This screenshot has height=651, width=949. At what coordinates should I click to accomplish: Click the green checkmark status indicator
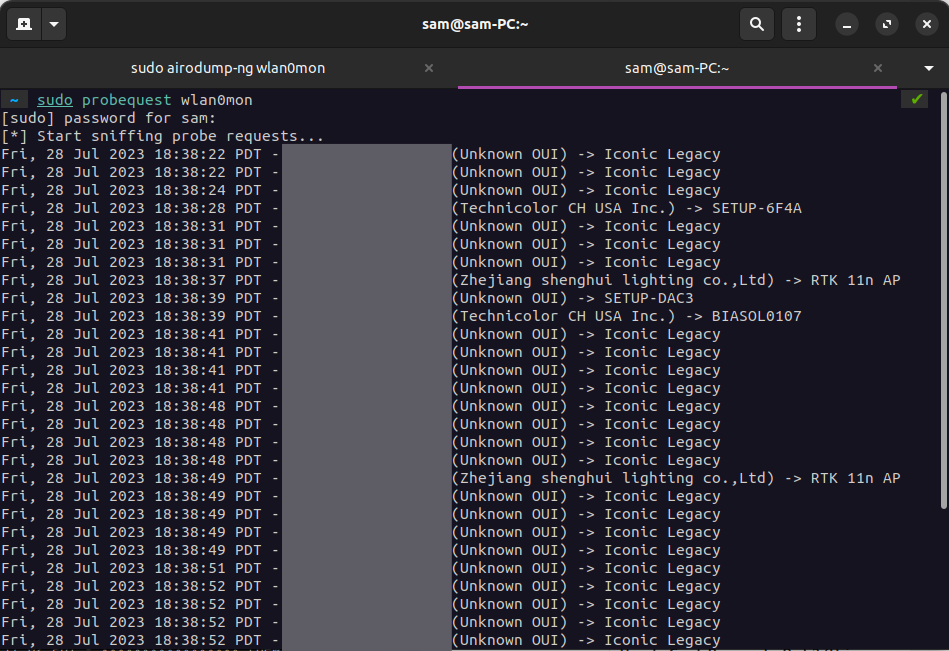pyautogui.click(x=916, y=99)
